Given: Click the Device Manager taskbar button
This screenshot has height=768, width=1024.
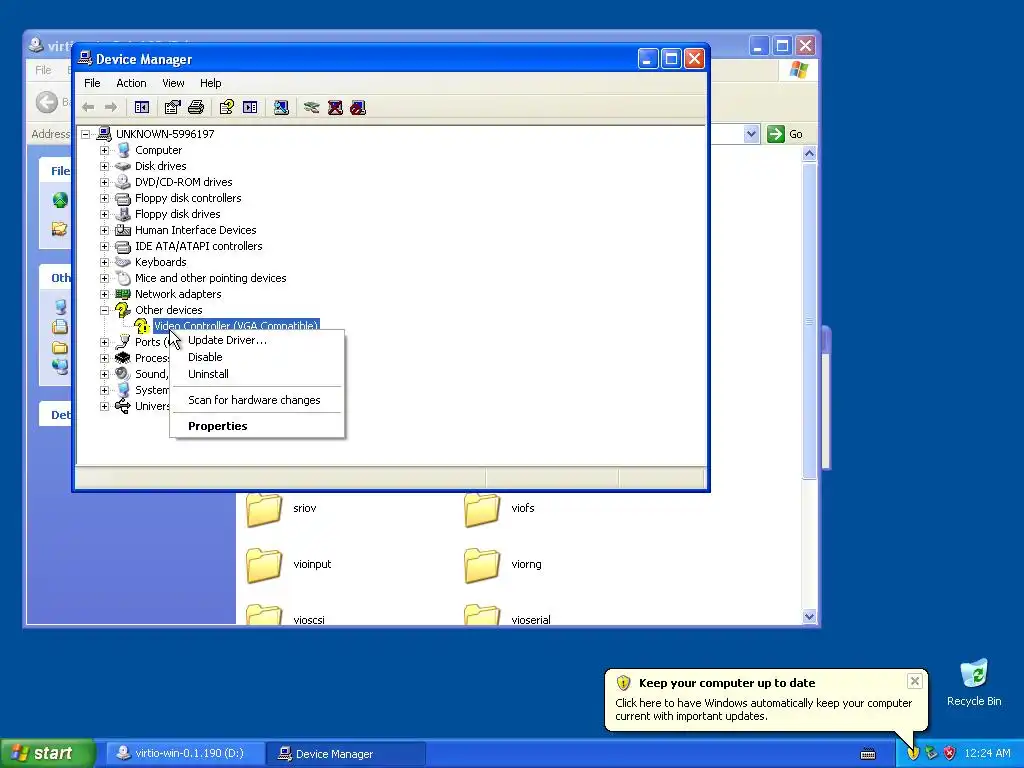Looking at the screenshot, I should click(x=346, y=753).
